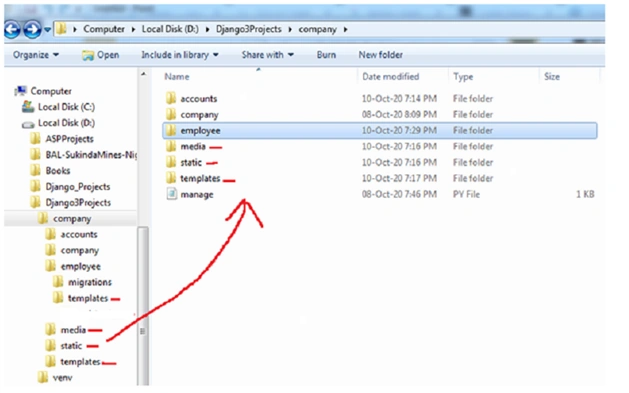Click Computer icon in navigation tree
Viewport: 629px width, 393px height.
(x=21, y=91)
